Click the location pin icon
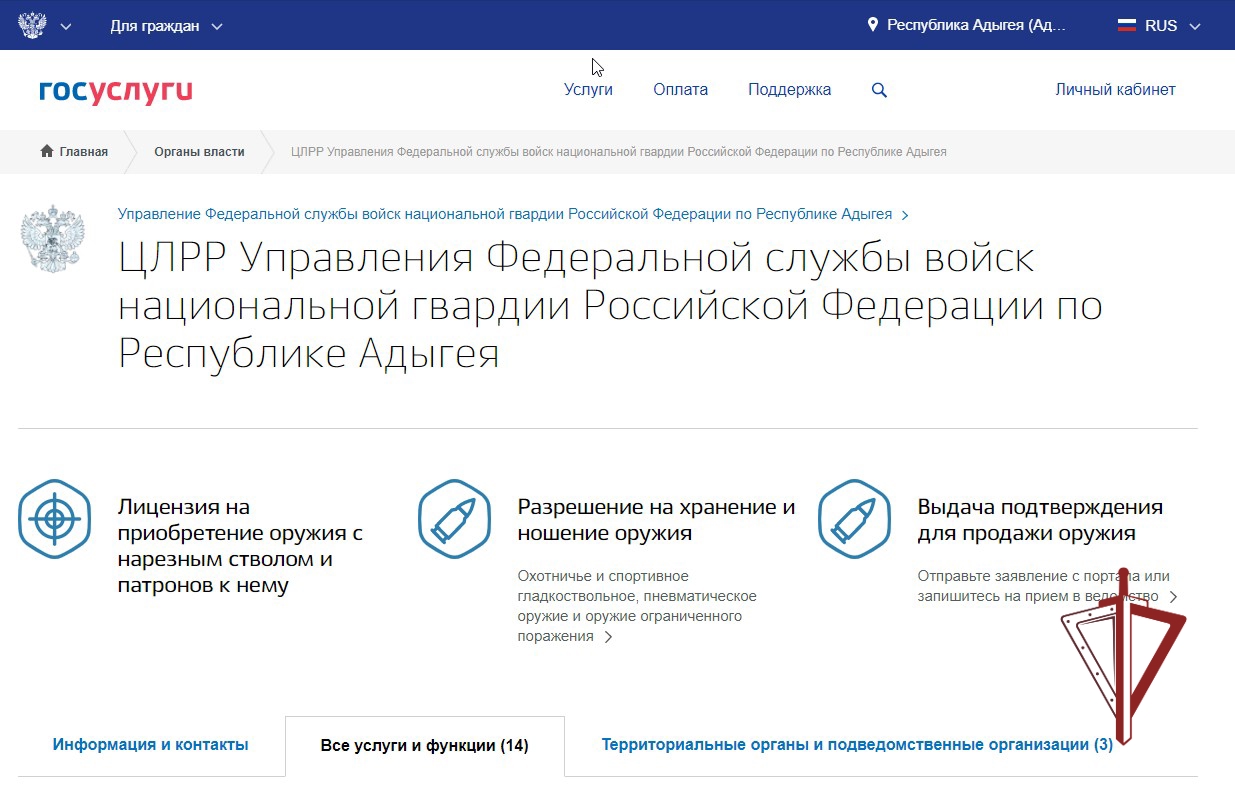This screenshot has height=797, width=1235. coord(872,25)
